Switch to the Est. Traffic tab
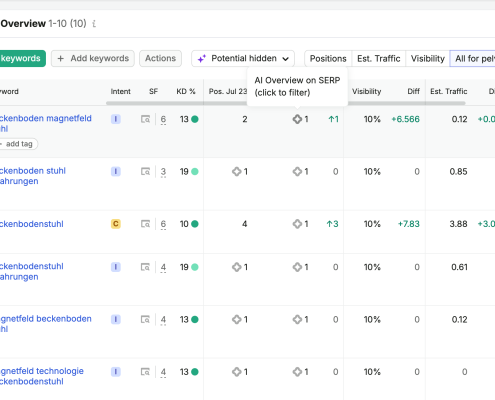The image size is (495, 400). pyautogui.click(x=379, y=59)
